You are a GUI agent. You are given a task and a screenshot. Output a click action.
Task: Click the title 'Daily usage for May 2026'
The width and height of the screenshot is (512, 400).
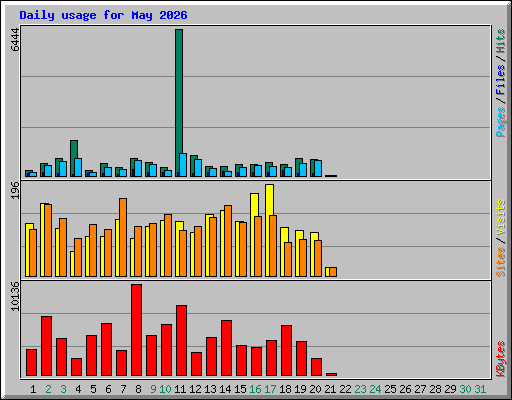point(103,15)
